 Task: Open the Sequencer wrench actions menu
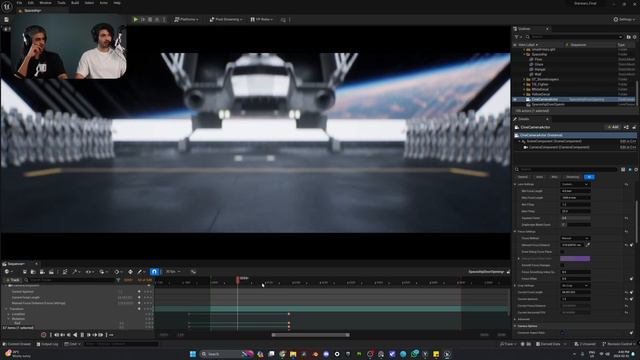tap(76, 271)
